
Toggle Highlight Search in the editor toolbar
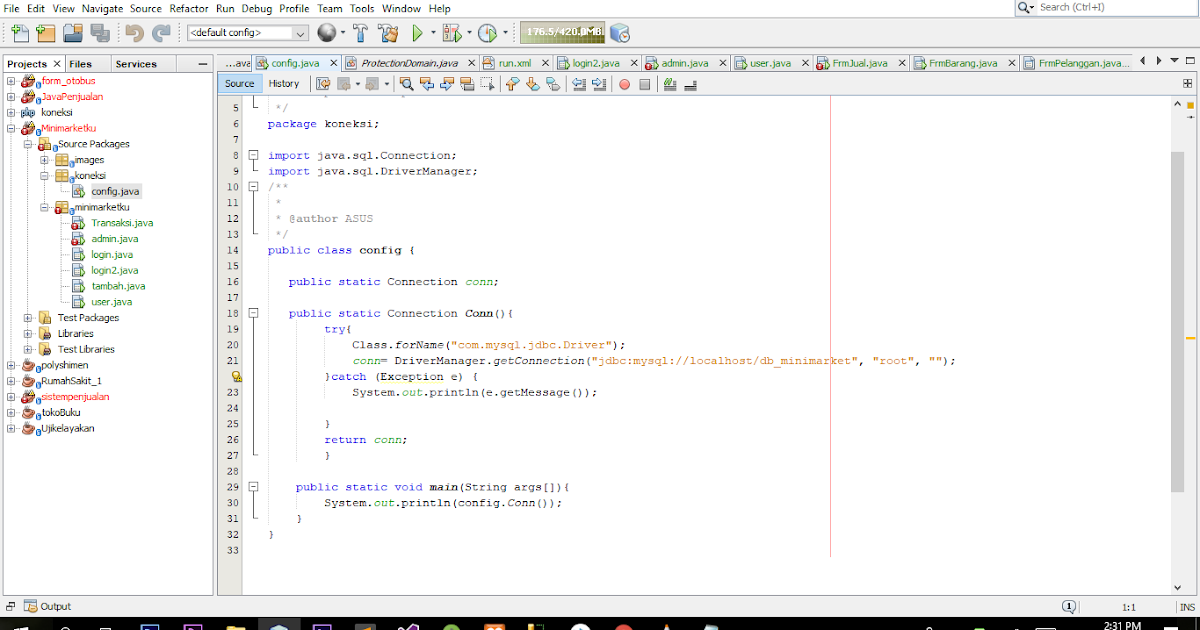click(465, 84)
